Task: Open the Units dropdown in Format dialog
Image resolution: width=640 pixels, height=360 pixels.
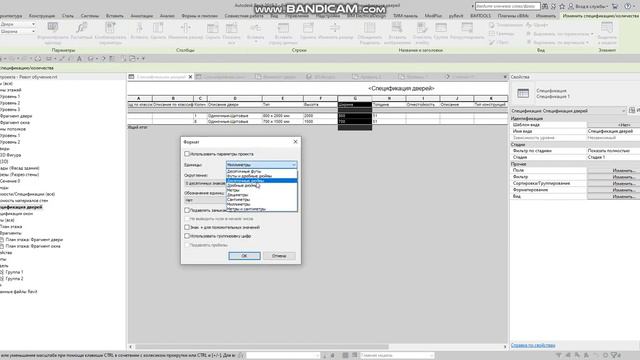Action: click(262, 164)
